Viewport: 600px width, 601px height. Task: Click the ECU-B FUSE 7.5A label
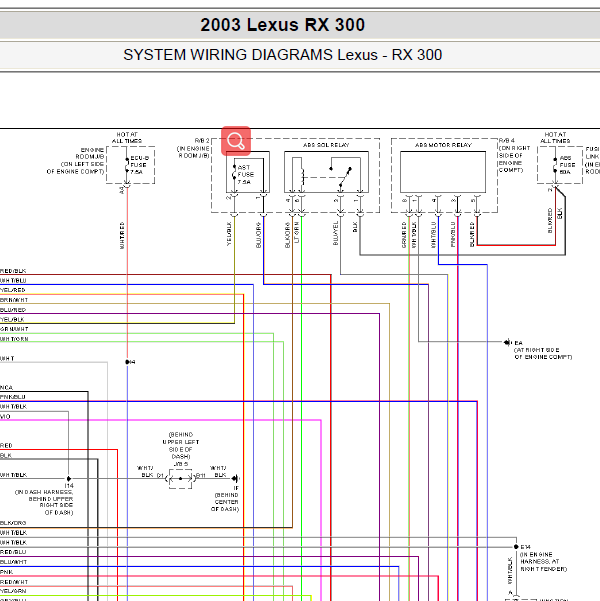[x=140, y=165]
